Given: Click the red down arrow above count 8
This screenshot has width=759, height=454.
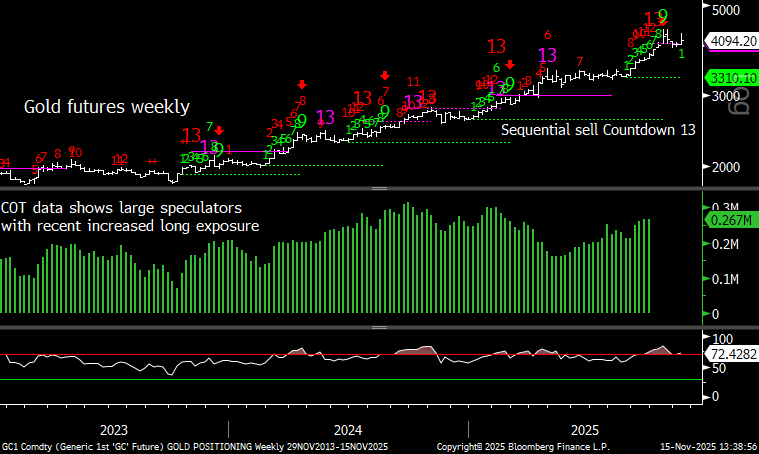Looking at the screenshot, I should click(302, 86).
